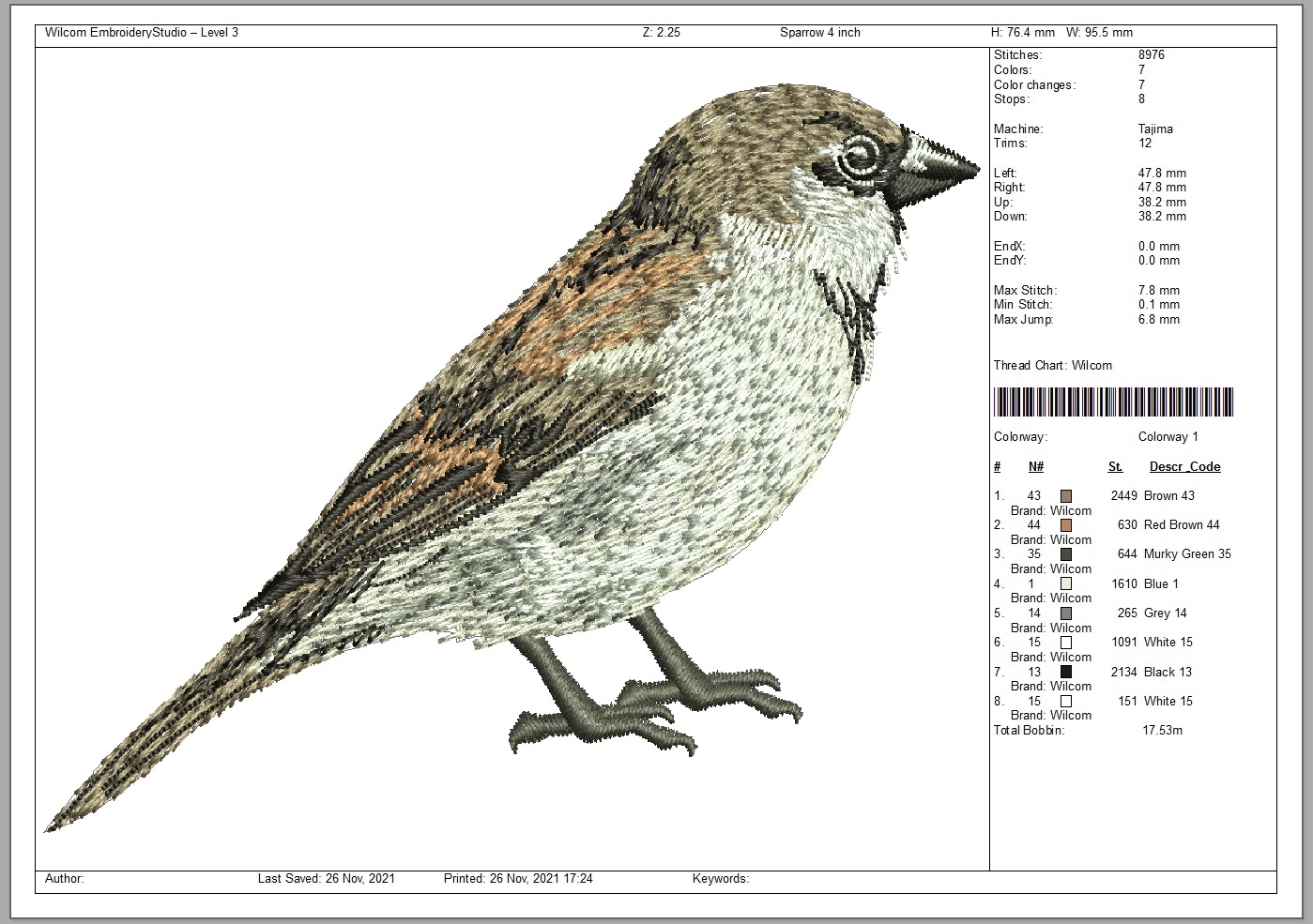Click the Colorway 1 label
Image resolution: width=1313 pixels, height=924 pixels.
pos(1168,437)
